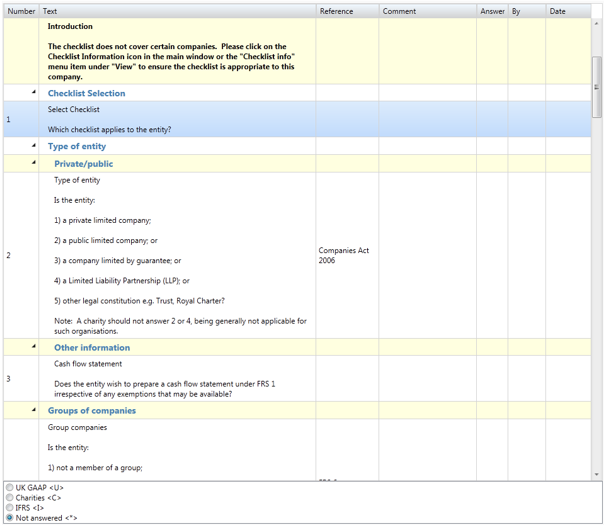Collapse the Type of entity section
Image resolution: width=606 pixels, height=526 pixels.
(x=34, y=145)
